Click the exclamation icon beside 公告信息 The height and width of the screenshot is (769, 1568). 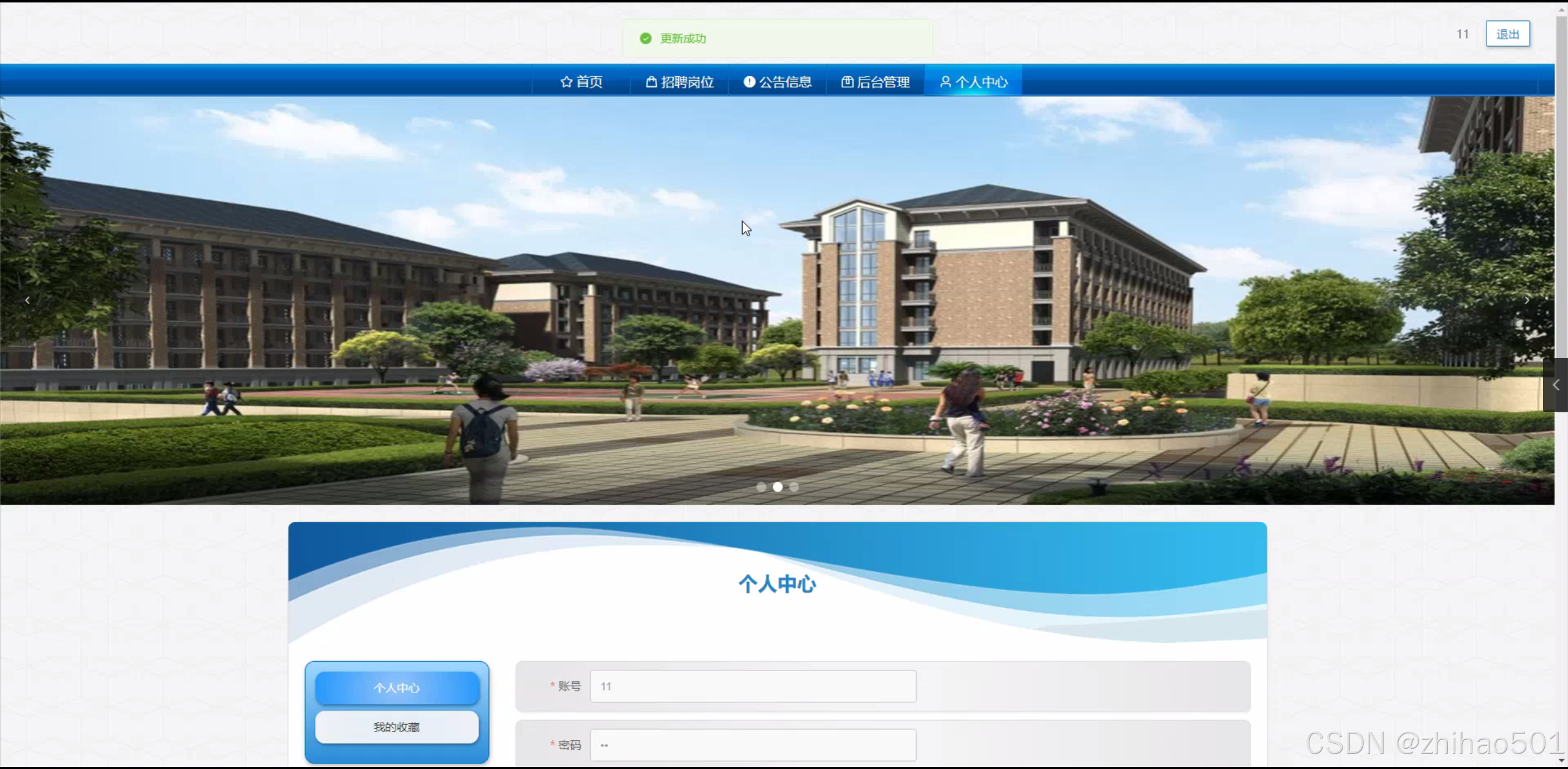click(749, 81)
